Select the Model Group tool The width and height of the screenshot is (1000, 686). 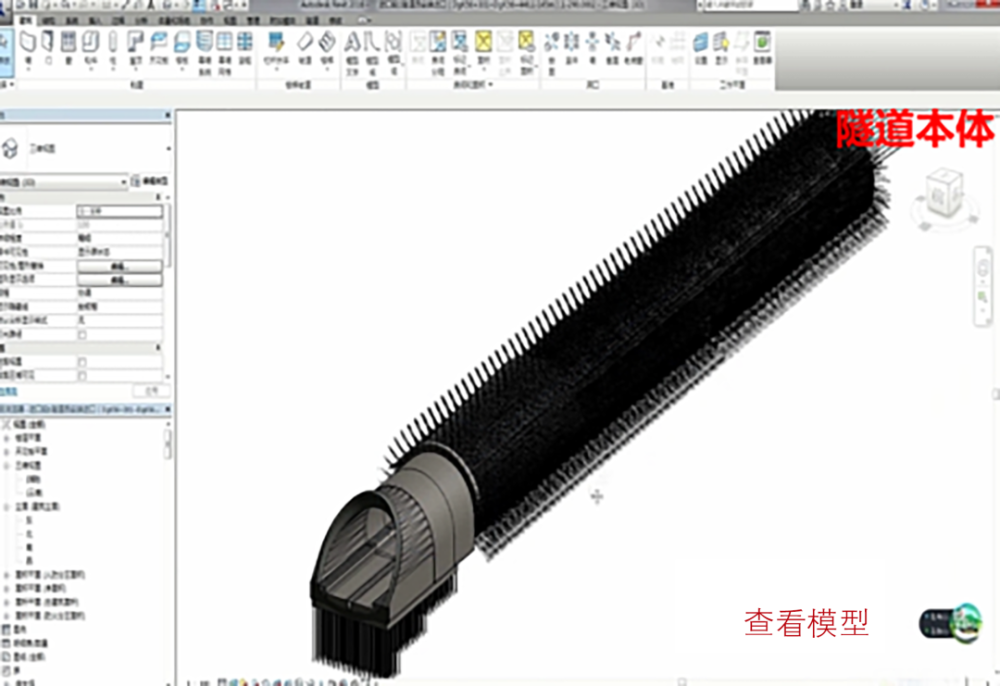coord(393,52)
